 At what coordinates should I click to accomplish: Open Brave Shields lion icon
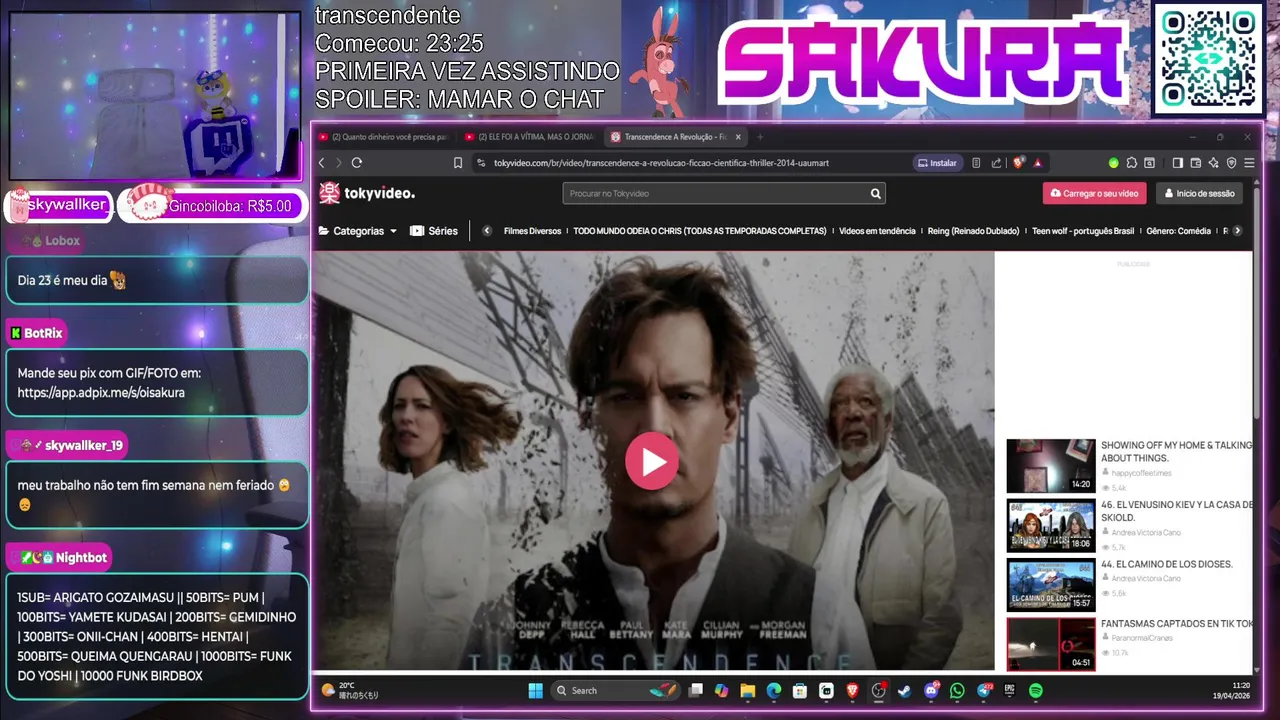tap(1019, 163)
